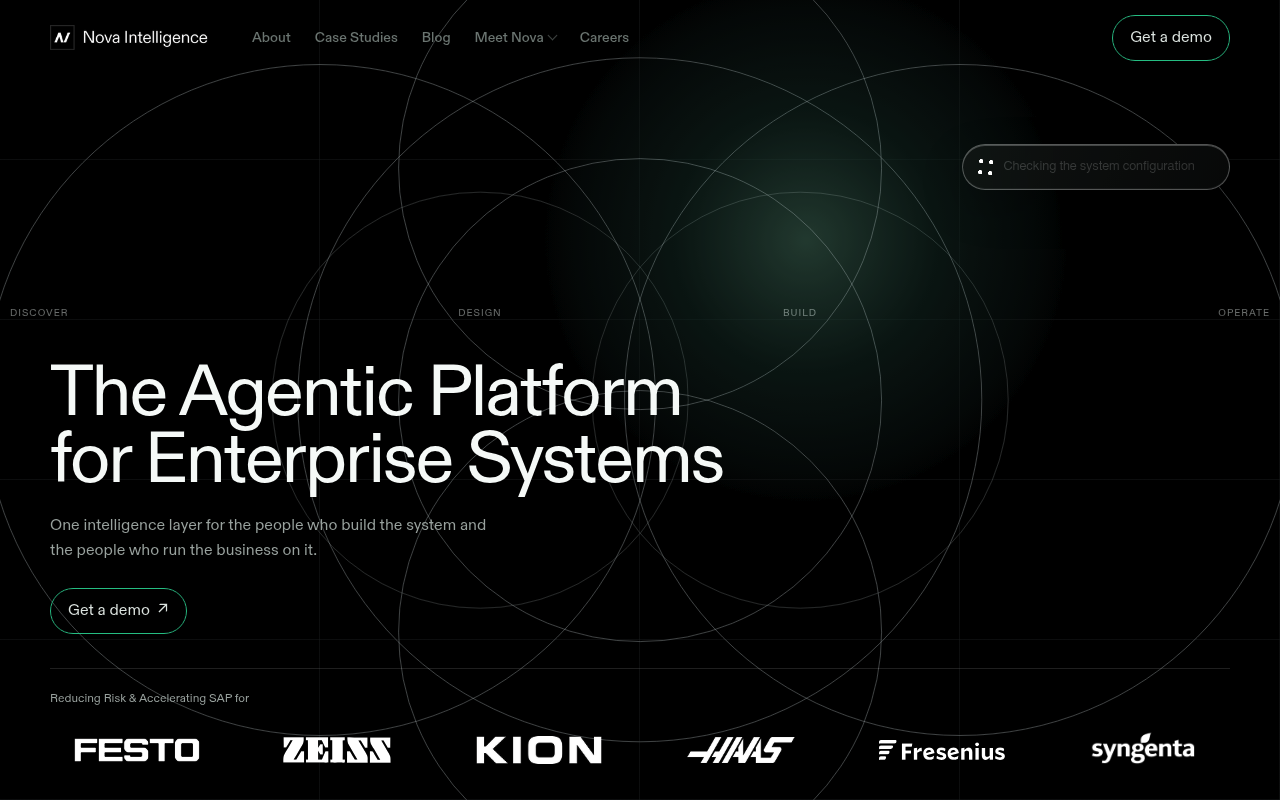Click the header Get a demo button
This screenshot has width=1280, height=800.
tap(1170, 38)
